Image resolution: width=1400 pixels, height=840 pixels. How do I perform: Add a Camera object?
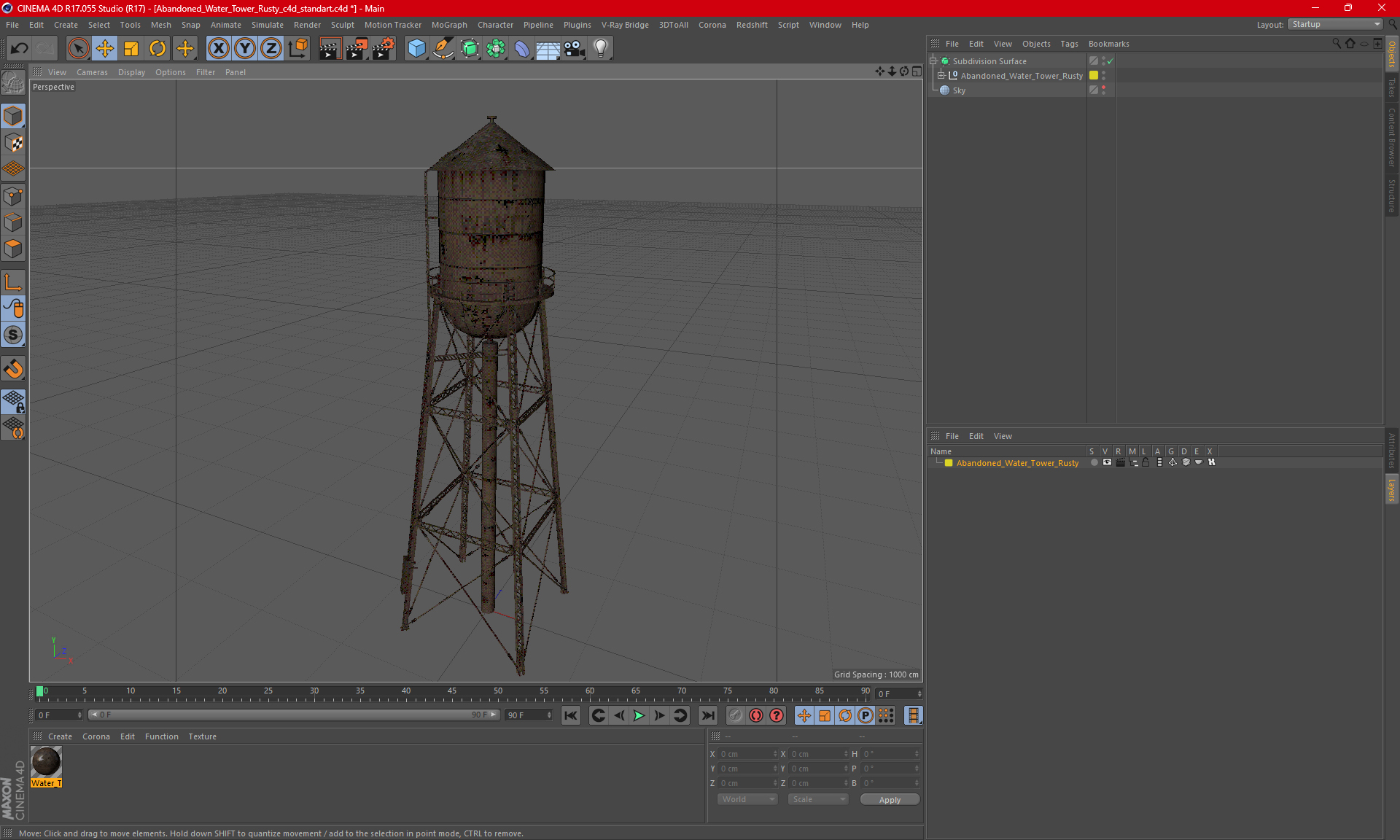coord(575,49)
